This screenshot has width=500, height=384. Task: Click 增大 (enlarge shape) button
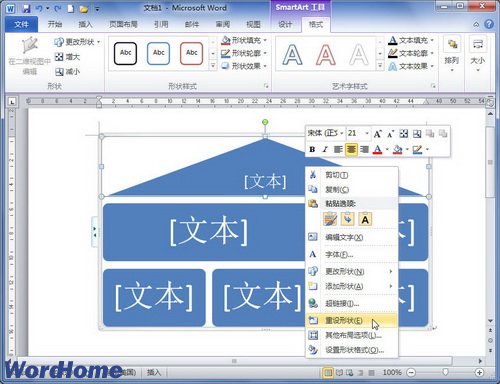pos(68,57)
